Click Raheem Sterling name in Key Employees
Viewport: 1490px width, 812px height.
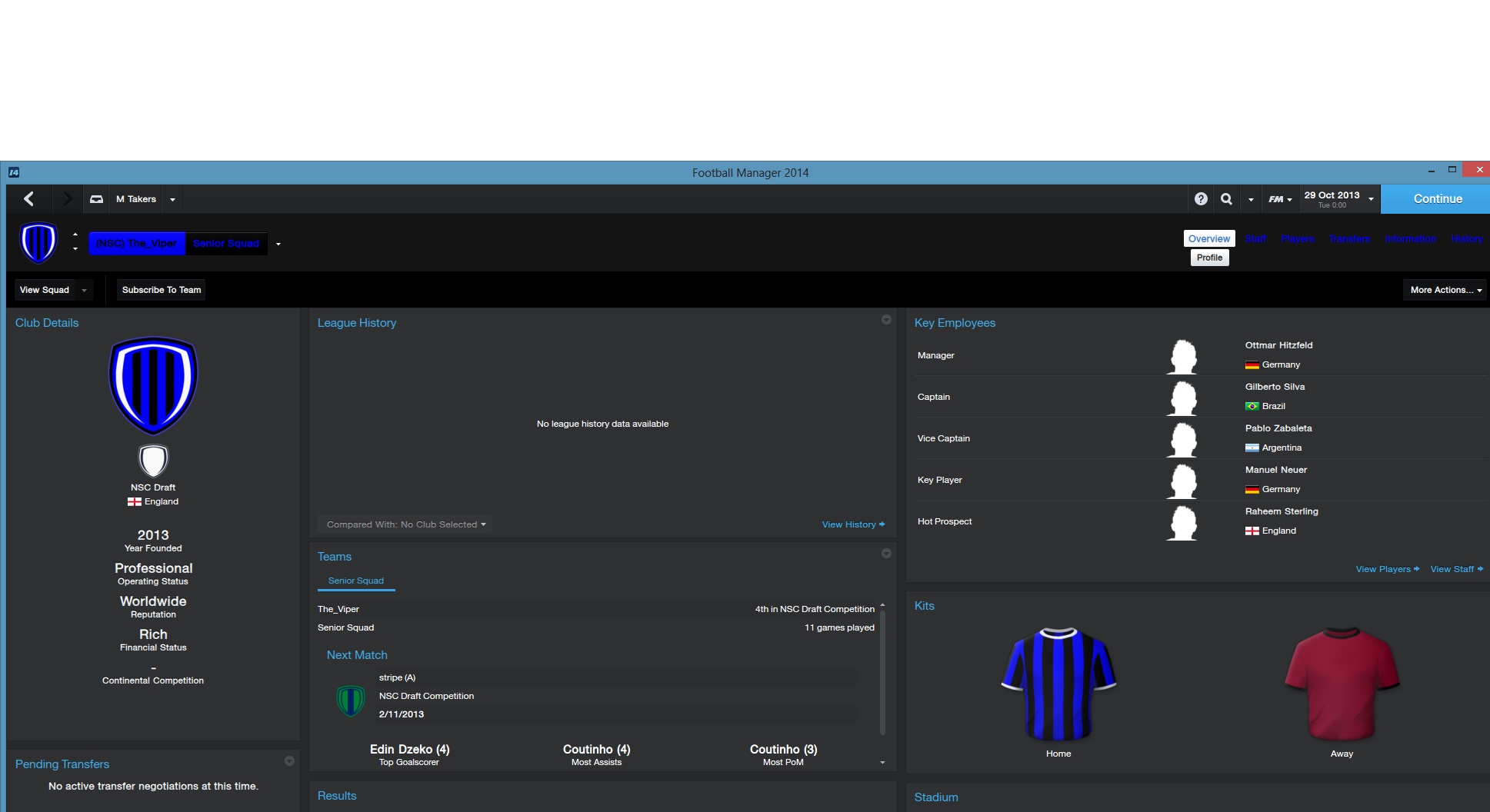click(x=1282, y=511)
